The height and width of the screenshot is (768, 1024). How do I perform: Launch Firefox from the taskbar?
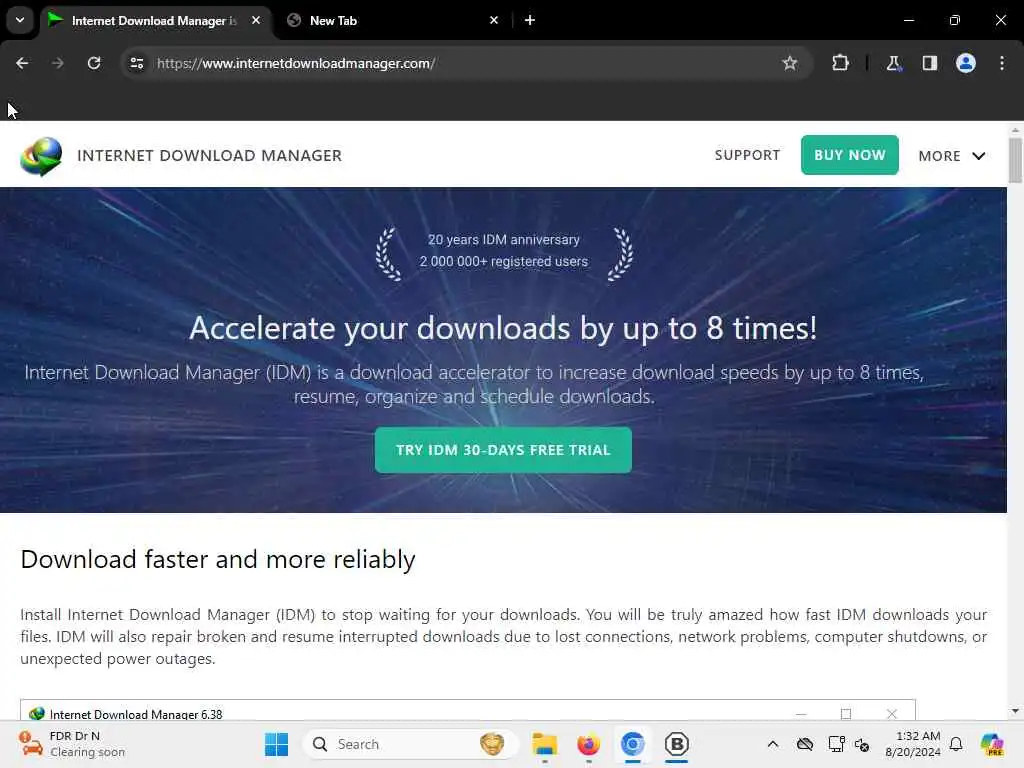[x=588, y=744]
